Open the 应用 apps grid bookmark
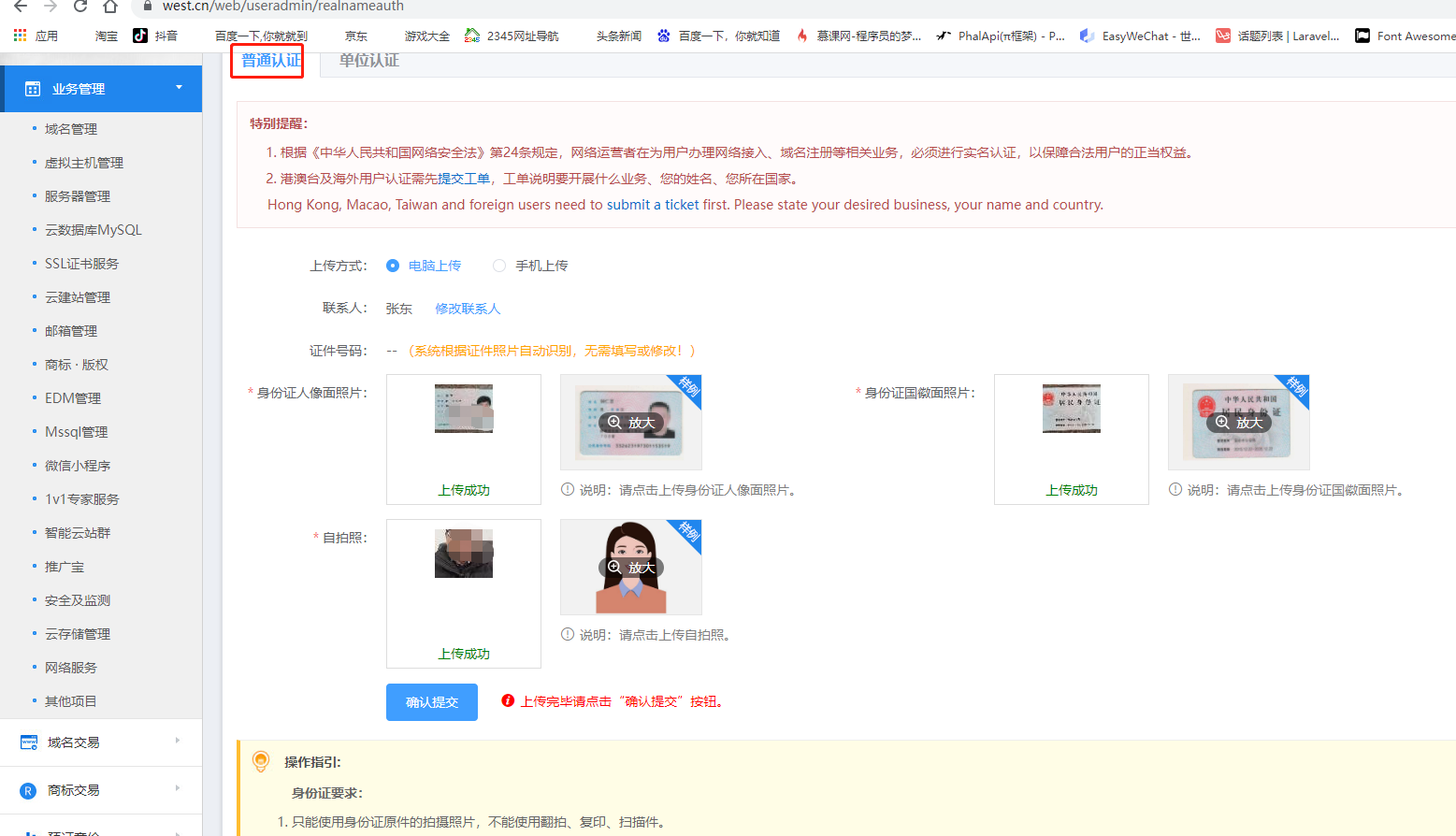The width and height of the screenshot is (1456, 836). click(36, 36)
